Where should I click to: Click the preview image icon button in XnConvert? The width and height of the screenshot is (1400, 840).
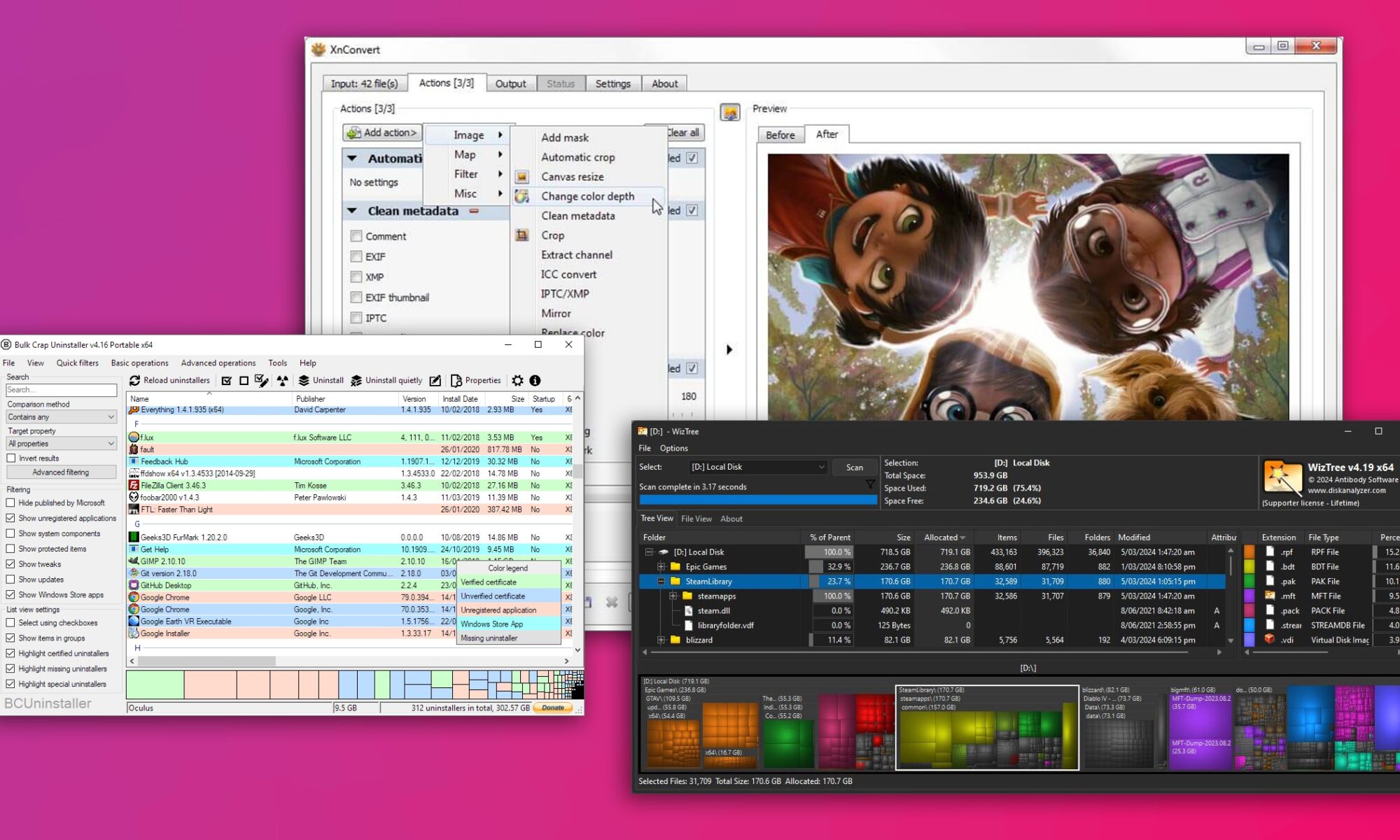pyautogui.click(x=730, y=112)
